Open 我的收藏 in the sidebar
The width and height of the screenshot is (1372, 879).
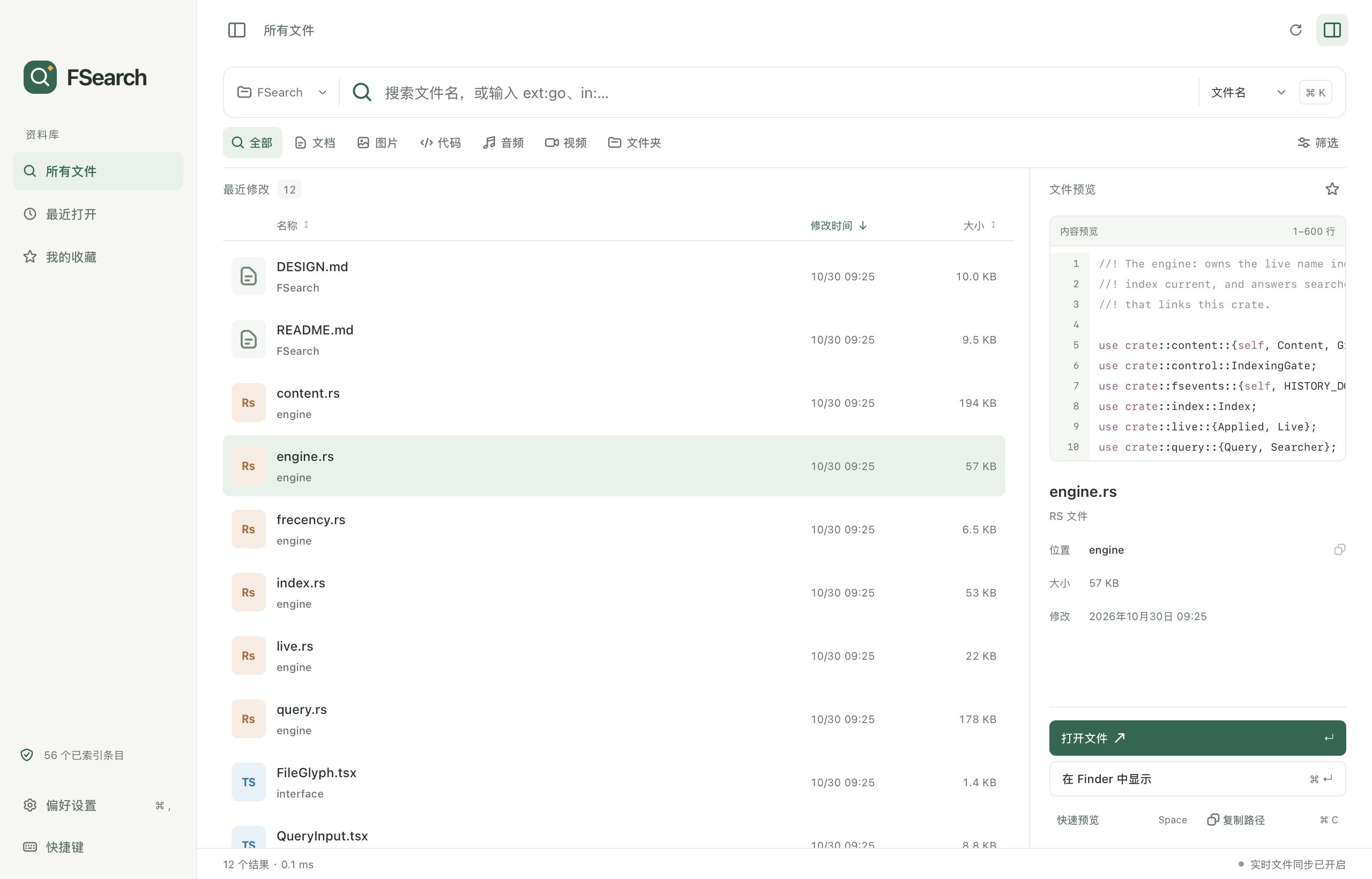[x=98, y=257]
